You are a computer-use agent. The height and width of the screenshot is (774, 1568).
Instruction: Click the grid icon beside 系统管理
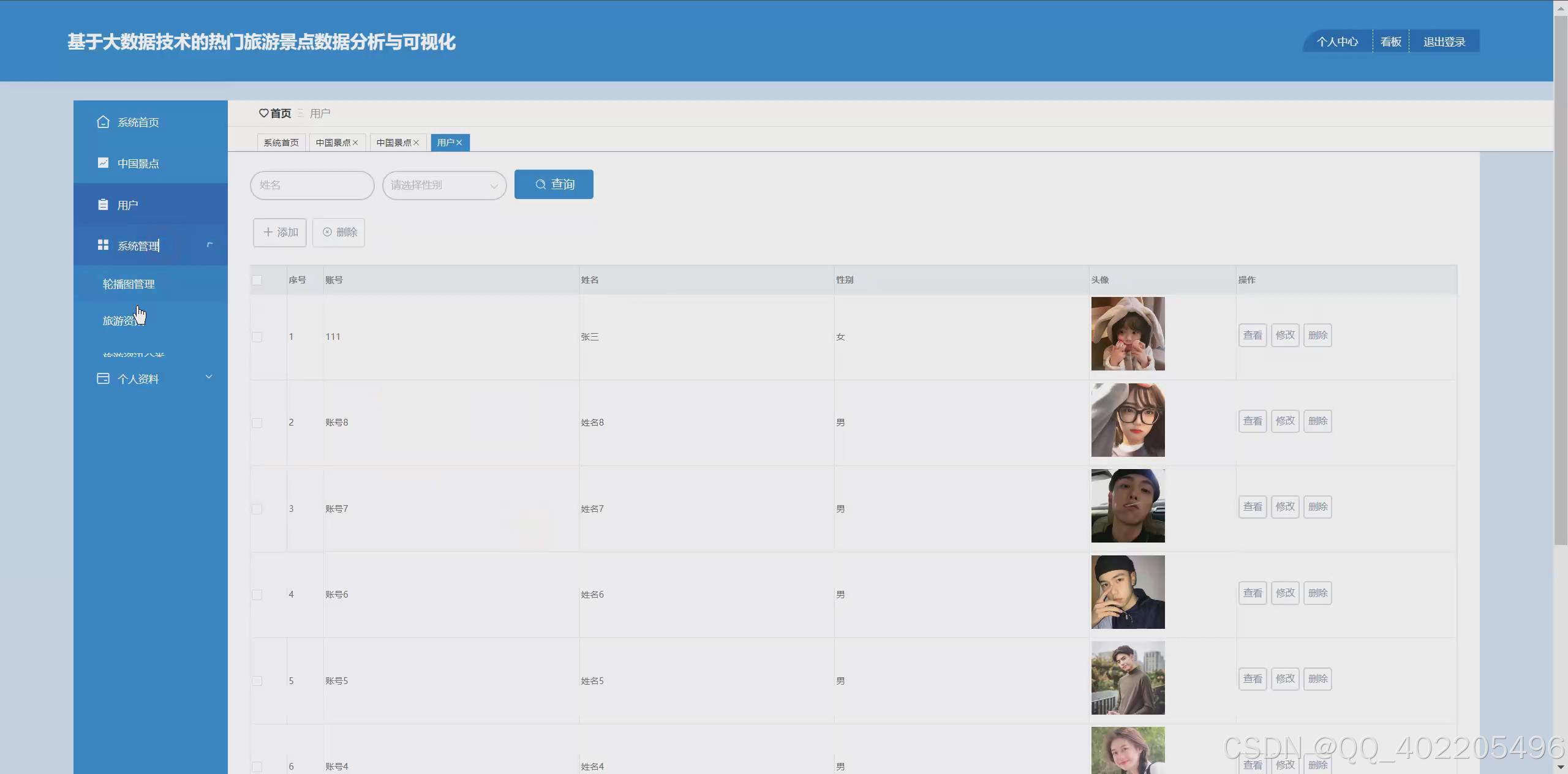[x=103, y=245]
